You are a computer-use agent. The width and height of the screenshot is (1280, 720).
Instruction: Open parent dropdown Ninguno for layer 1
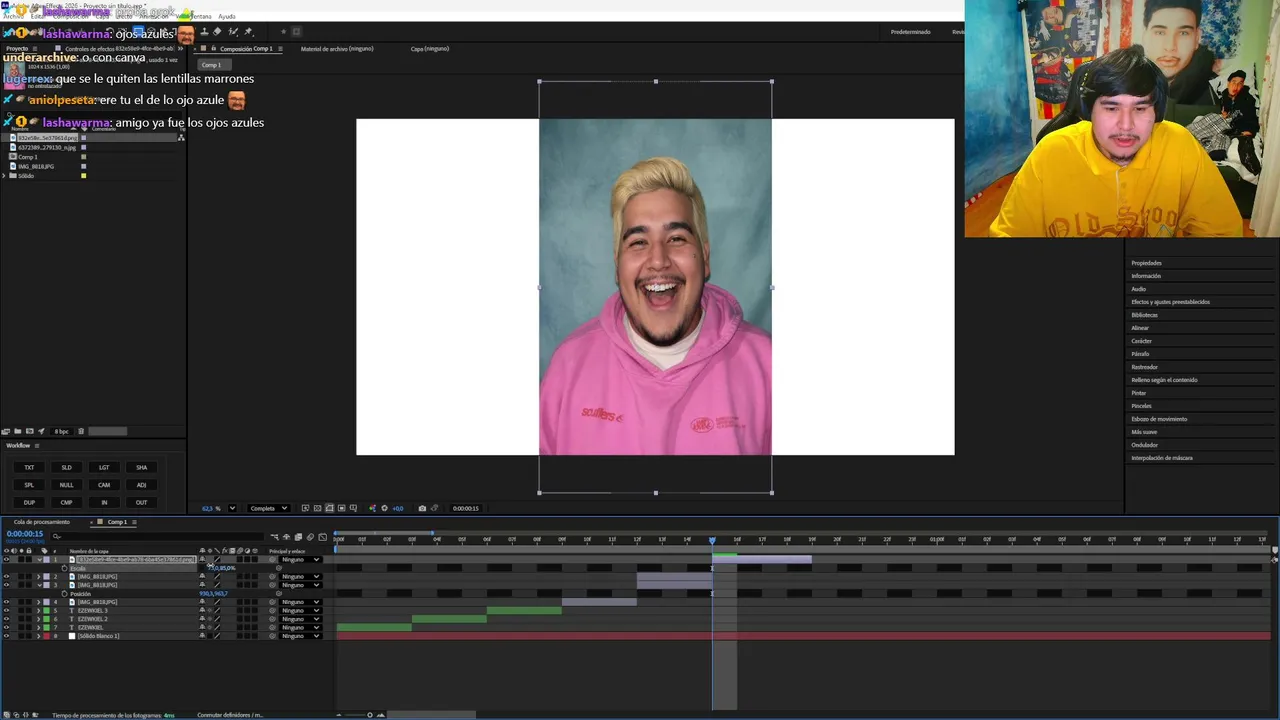(300, 559)
